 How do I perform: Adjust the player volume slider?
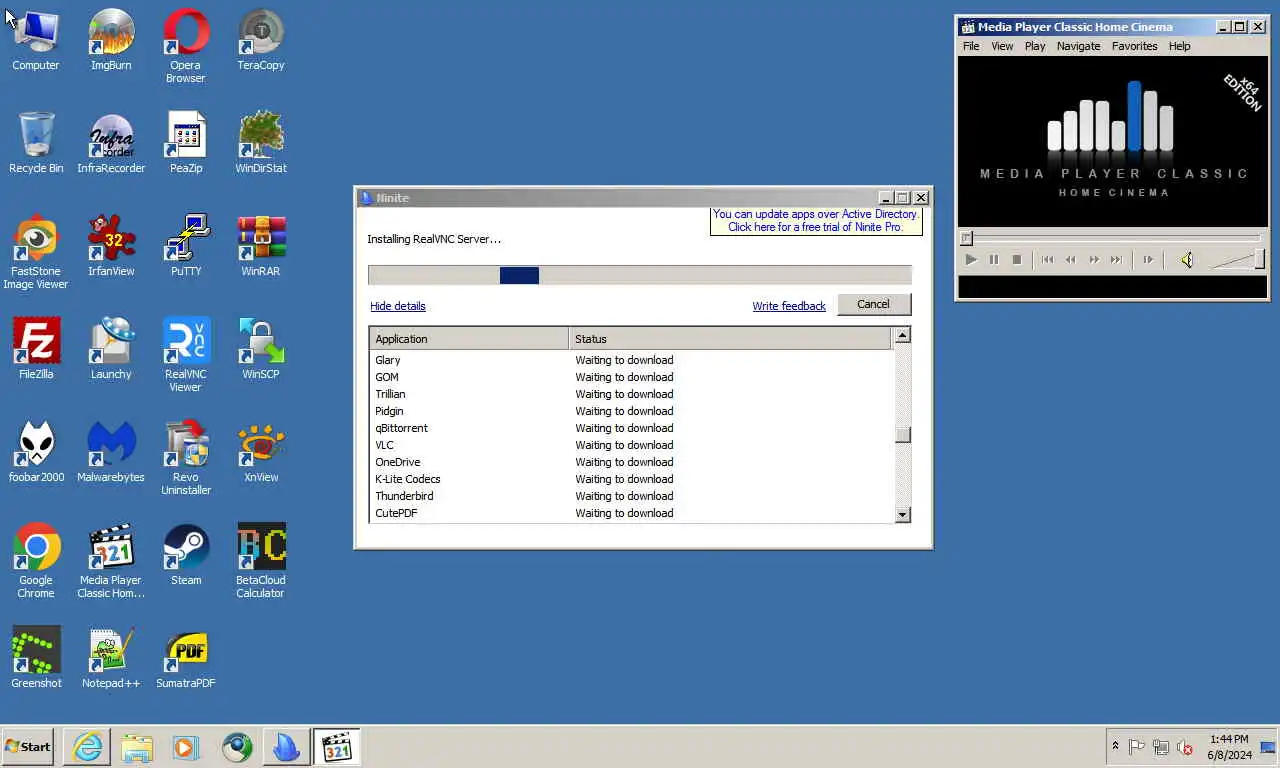coord(1237,260)
